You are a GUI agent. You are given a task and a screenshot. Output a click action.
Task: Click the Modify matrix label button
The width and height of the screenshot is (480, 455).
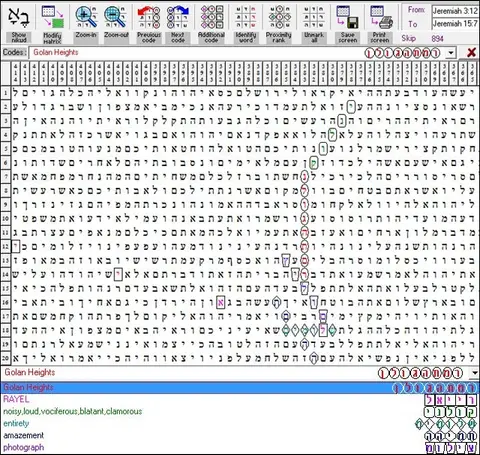pyautogui.click(x=53, y=38)
